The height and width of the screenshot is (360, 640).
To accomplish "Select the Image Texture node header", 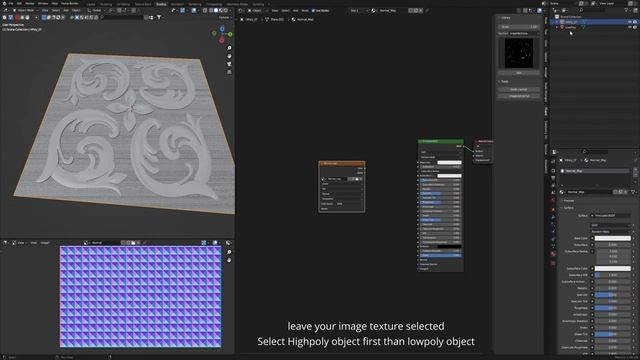I will pos(342,163).
